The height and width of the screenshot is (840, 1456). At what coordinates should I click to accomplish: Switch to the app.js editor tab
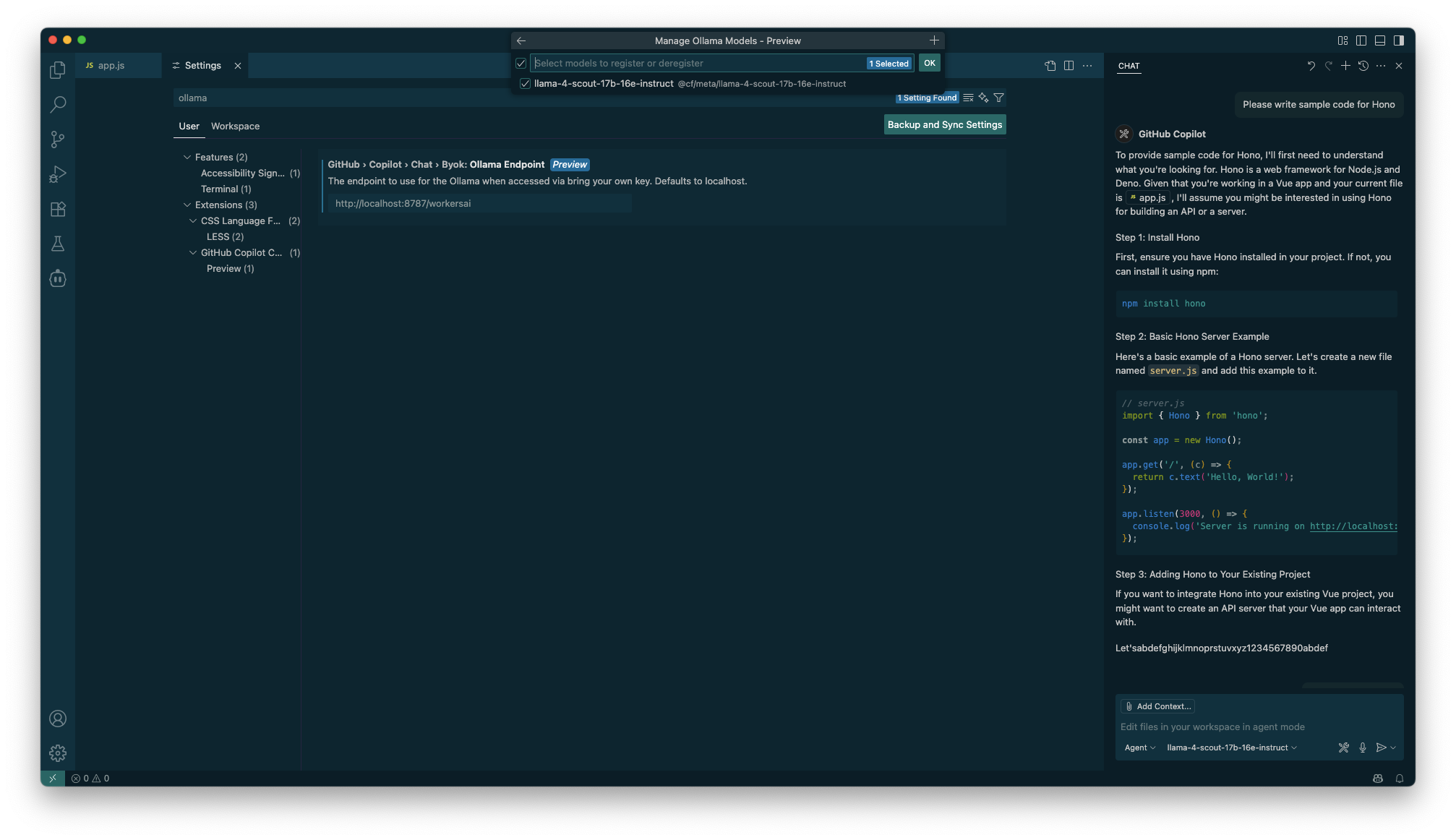[x=111, y=65]
